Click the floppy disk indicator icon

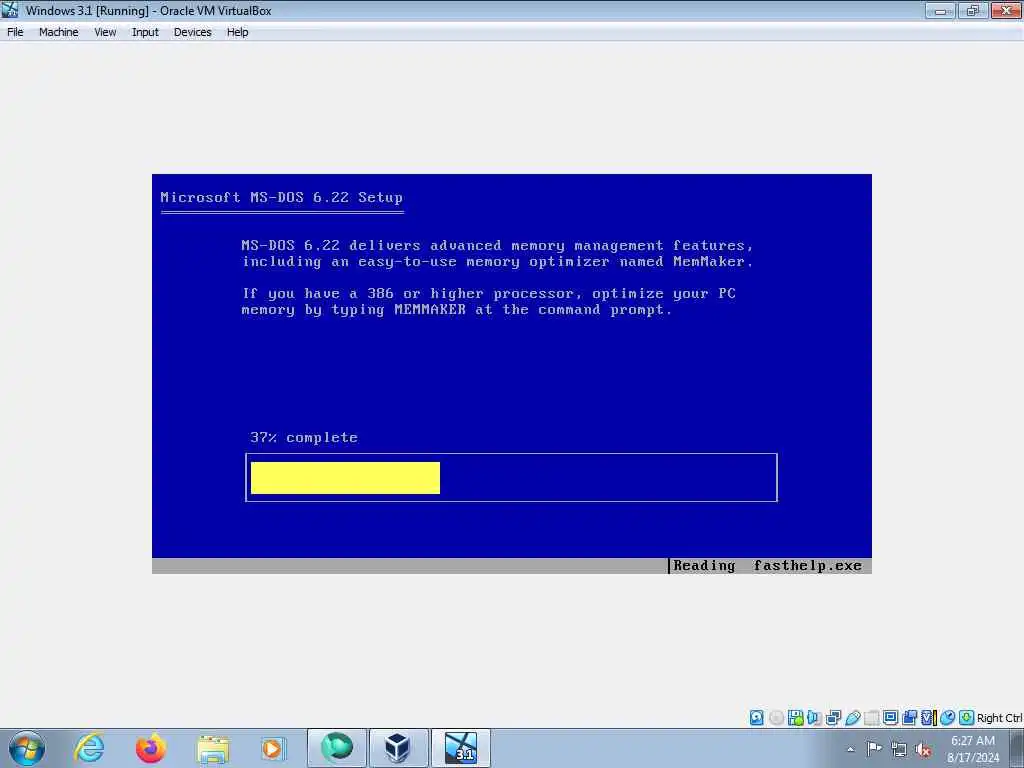click(x=795, y=718)
